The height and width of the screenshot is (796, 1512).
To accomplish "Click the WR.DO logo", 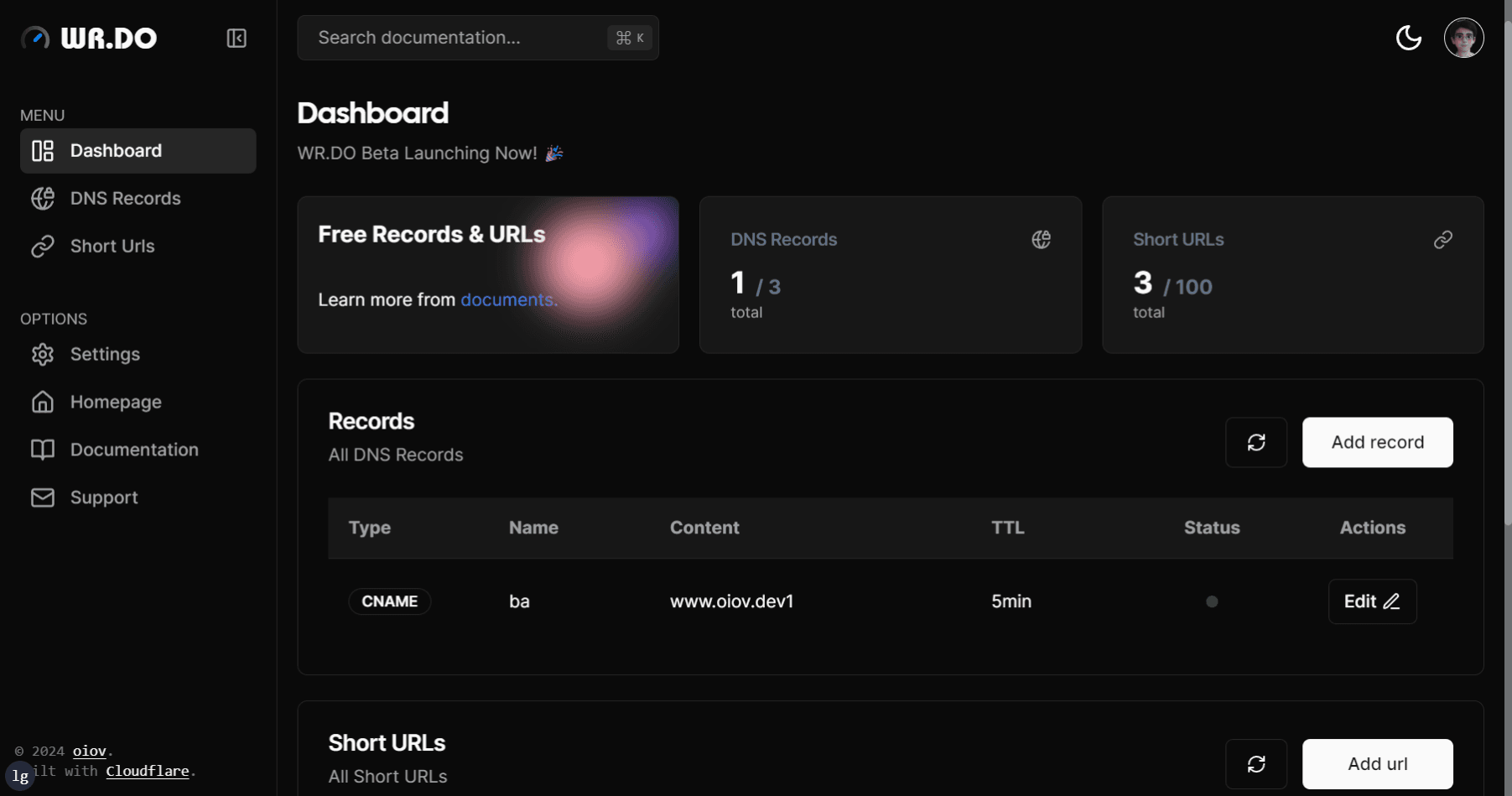I will [90, 39].
